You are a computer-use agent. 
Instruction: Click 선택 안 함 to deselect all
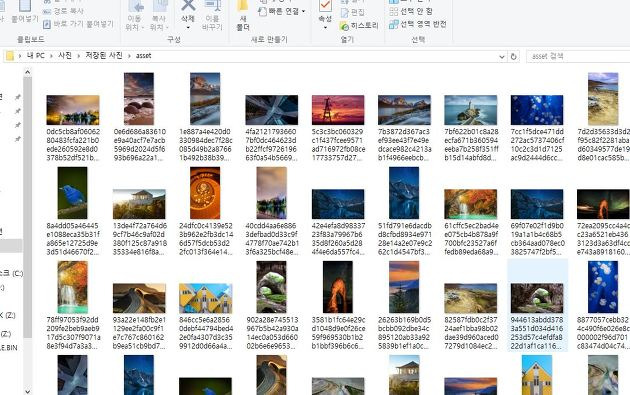tap(411, 11)
